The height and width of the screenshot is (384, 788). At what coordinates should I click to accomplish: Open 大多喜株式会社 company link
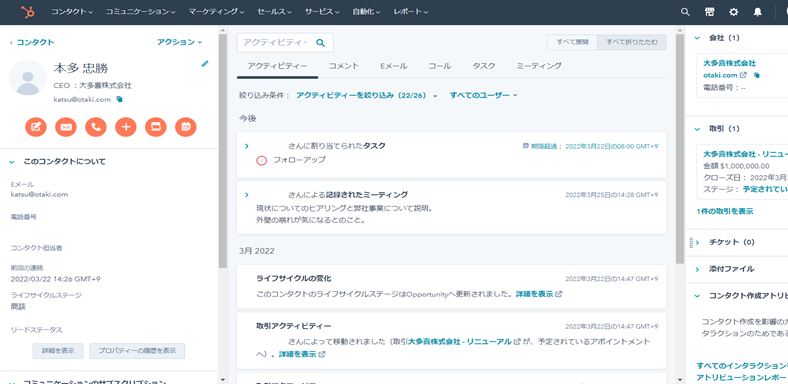(x=729, y=63)
